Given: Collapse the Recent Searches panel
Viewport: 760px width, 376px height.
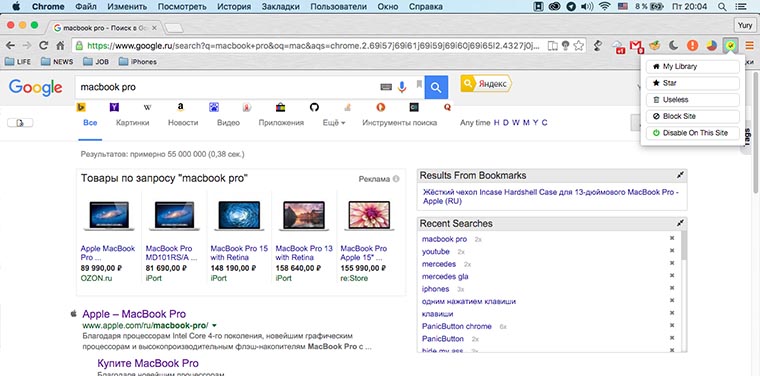Looking at the screenshot, I should 681,223.
